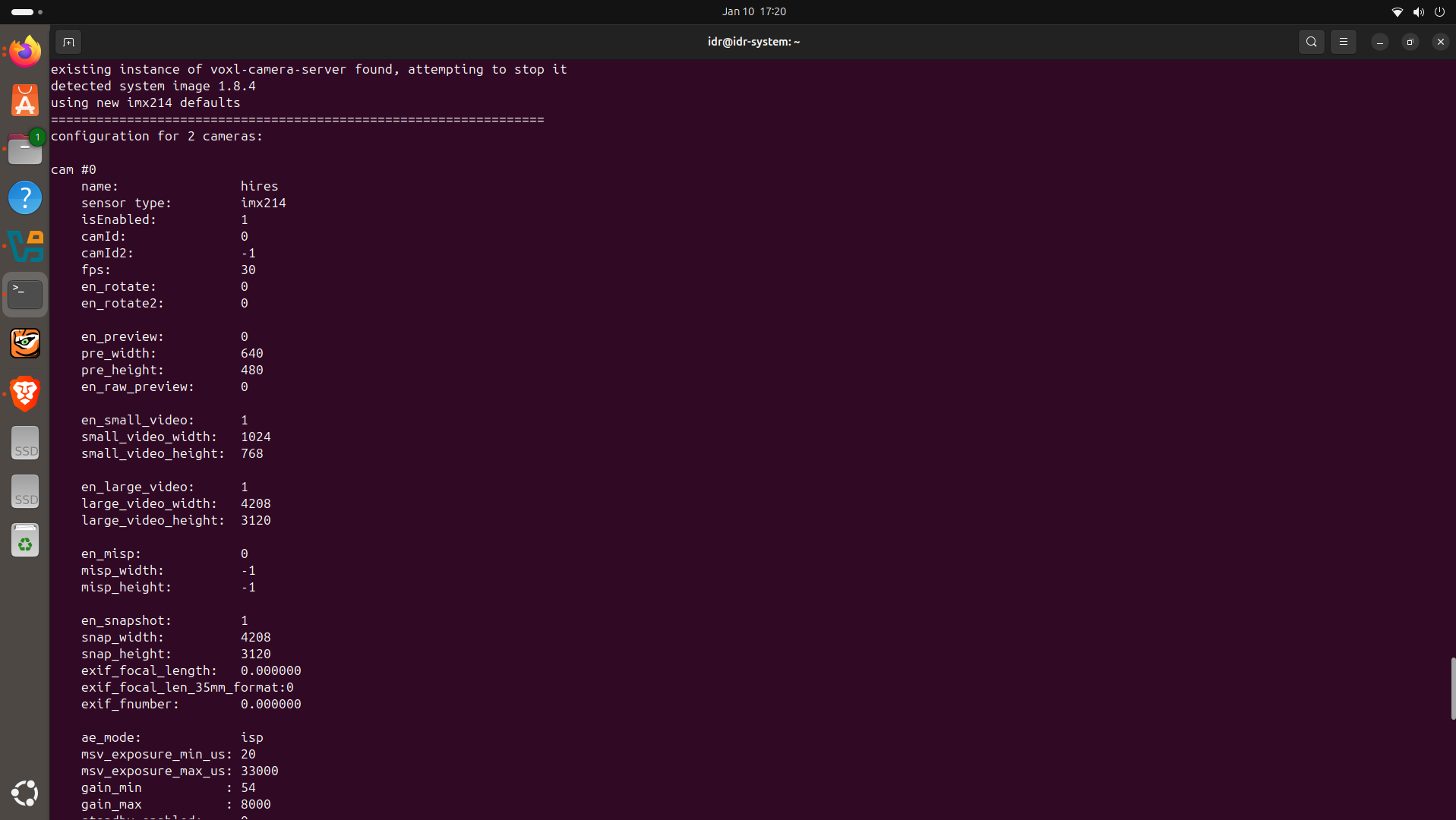Launch GIMP from the dock
The height and width of the screenshot is (820, 1456).
click(x=24, y=342)
